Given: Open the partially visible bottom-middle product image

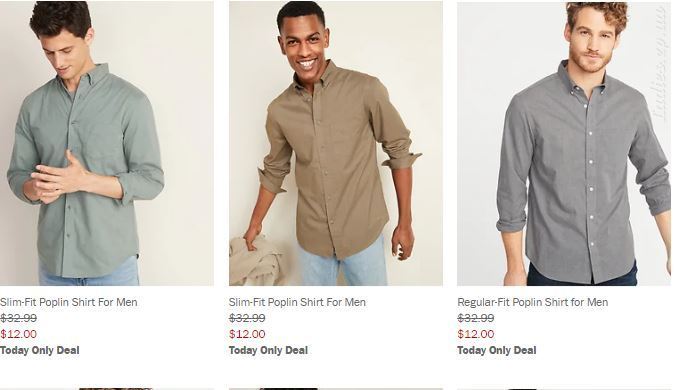Looking at the screenshot, I should point(336,389).
